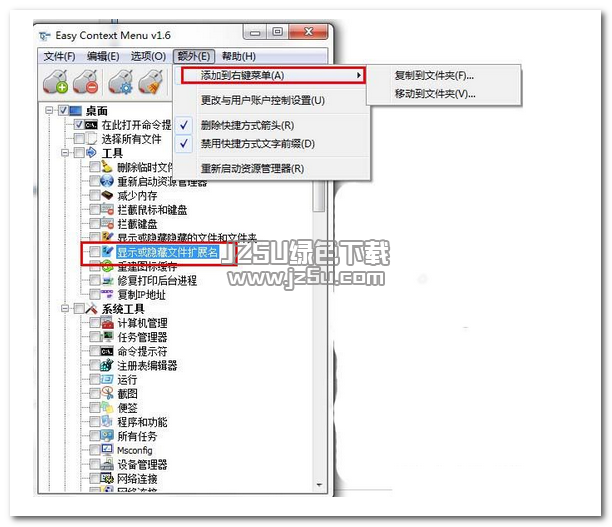This screenshot has height=527, width=612.
Task: Select the Msconfig row text
Action: point(135,450)
